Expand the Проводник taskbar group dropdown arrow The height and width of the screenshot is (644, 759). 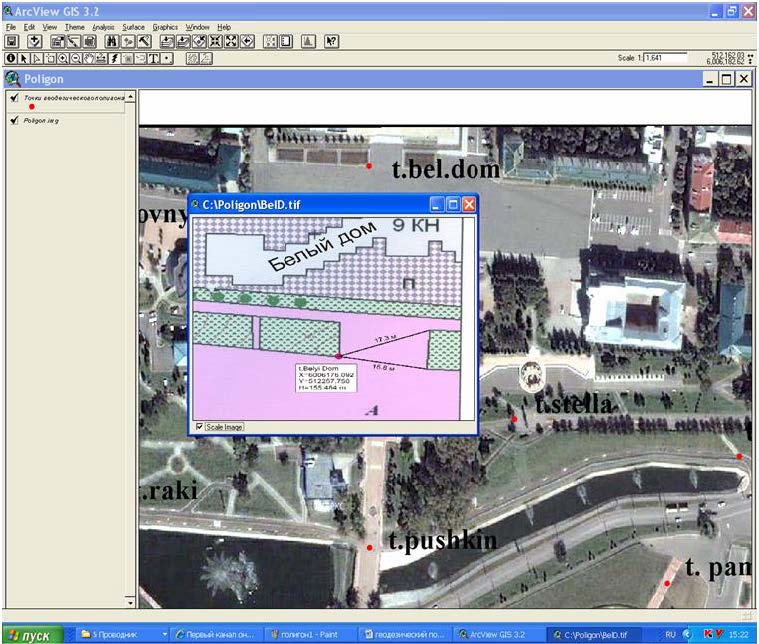[x=164, y=634]
